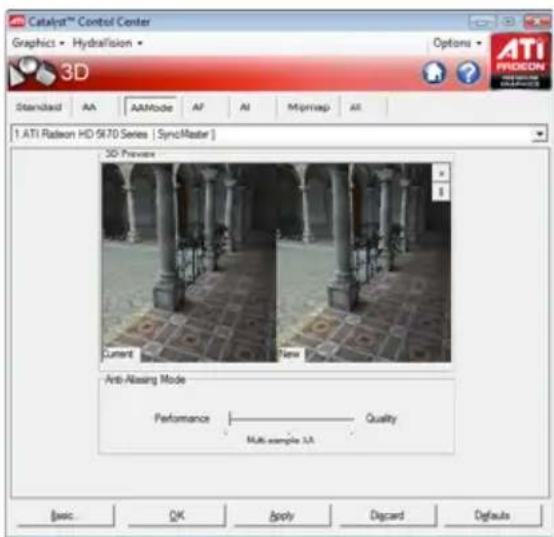The image size is (554, 537).
Task: Click the New 3D preview image
Action: click(364, 262)
